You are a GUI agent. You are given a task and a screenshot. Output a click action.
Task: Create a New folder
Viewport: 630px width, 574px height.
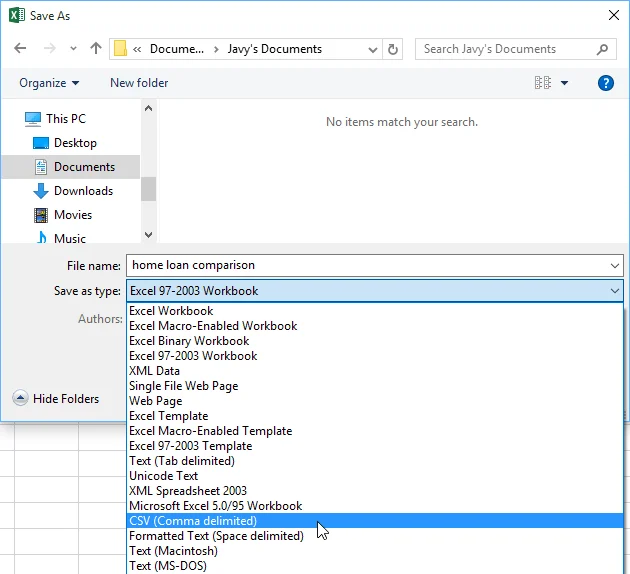[x=139, y=83]
